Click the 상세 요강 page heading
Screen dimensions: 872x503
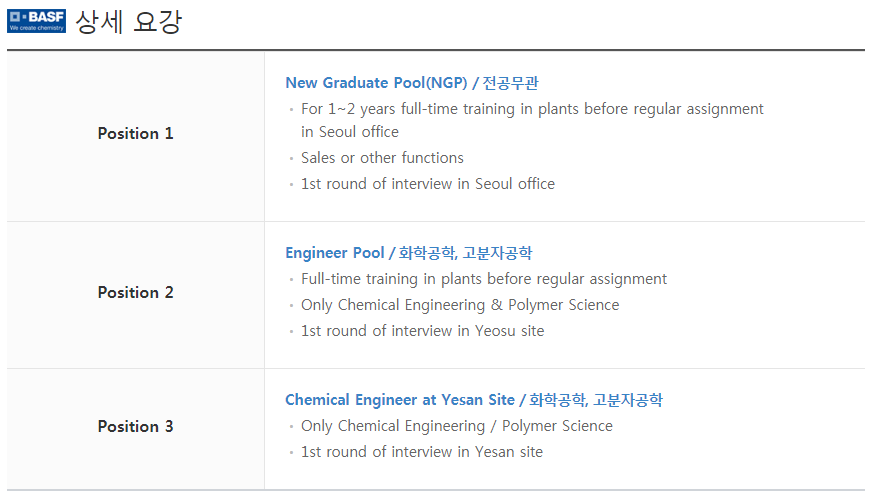coord(129,22)
